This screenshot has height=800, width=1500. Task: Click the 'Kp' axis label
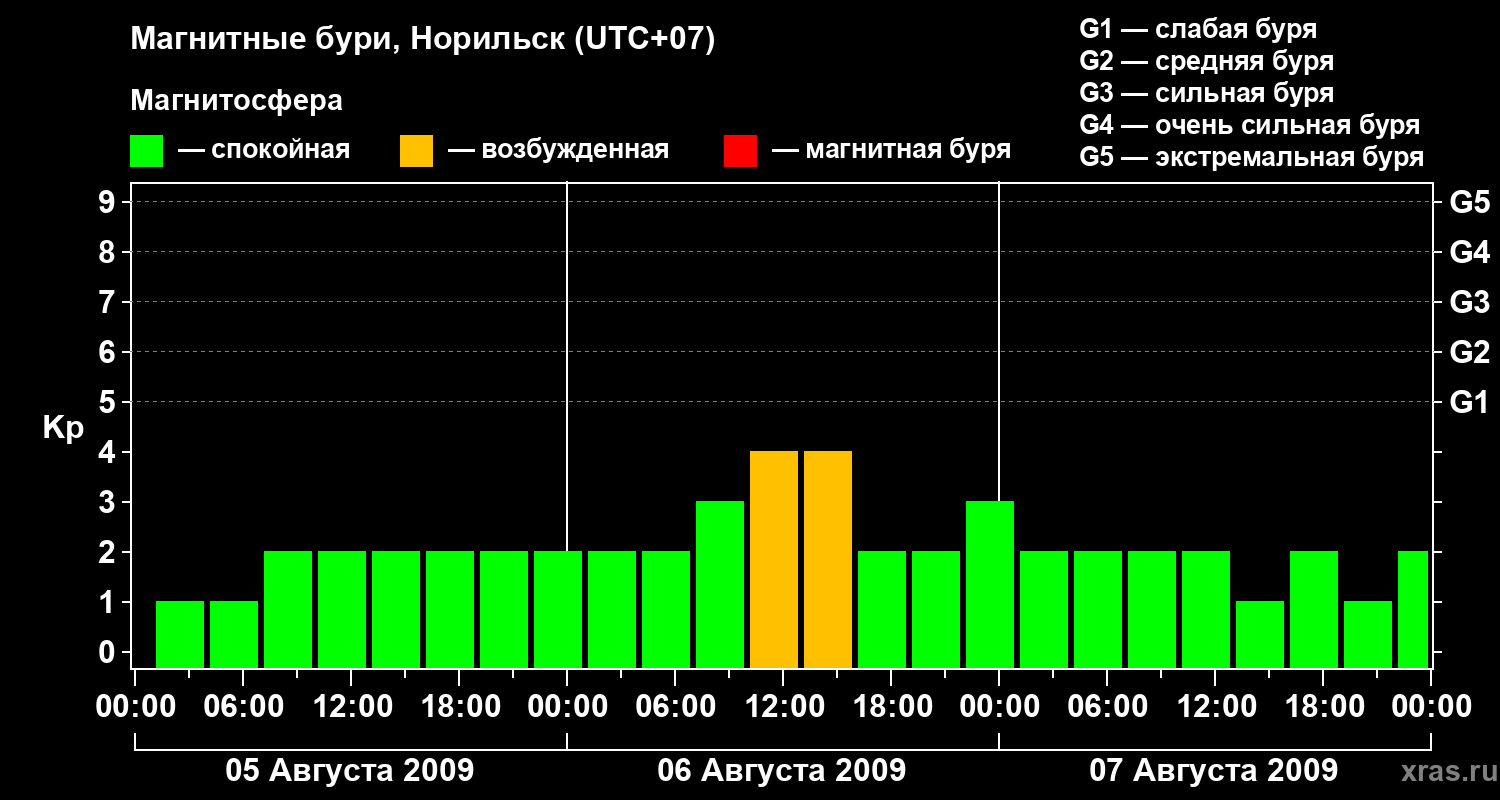[x=64, y=428]
